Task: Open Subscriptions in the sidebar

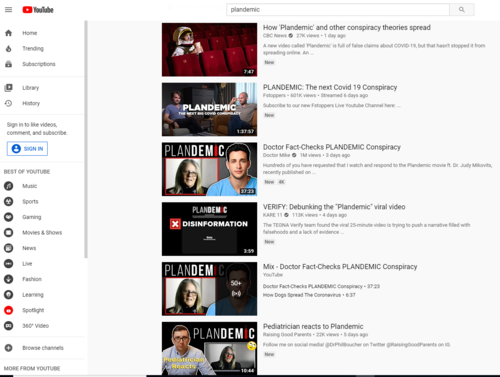Action: click(39, 64)
